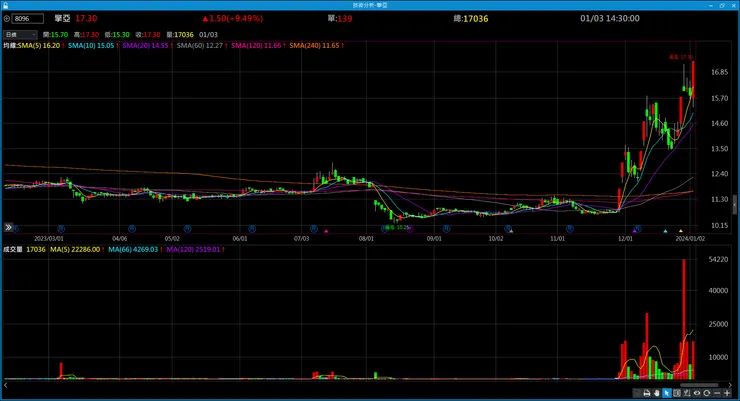
Task: Click the 16.85 price axis label
Action: (719, 72)
